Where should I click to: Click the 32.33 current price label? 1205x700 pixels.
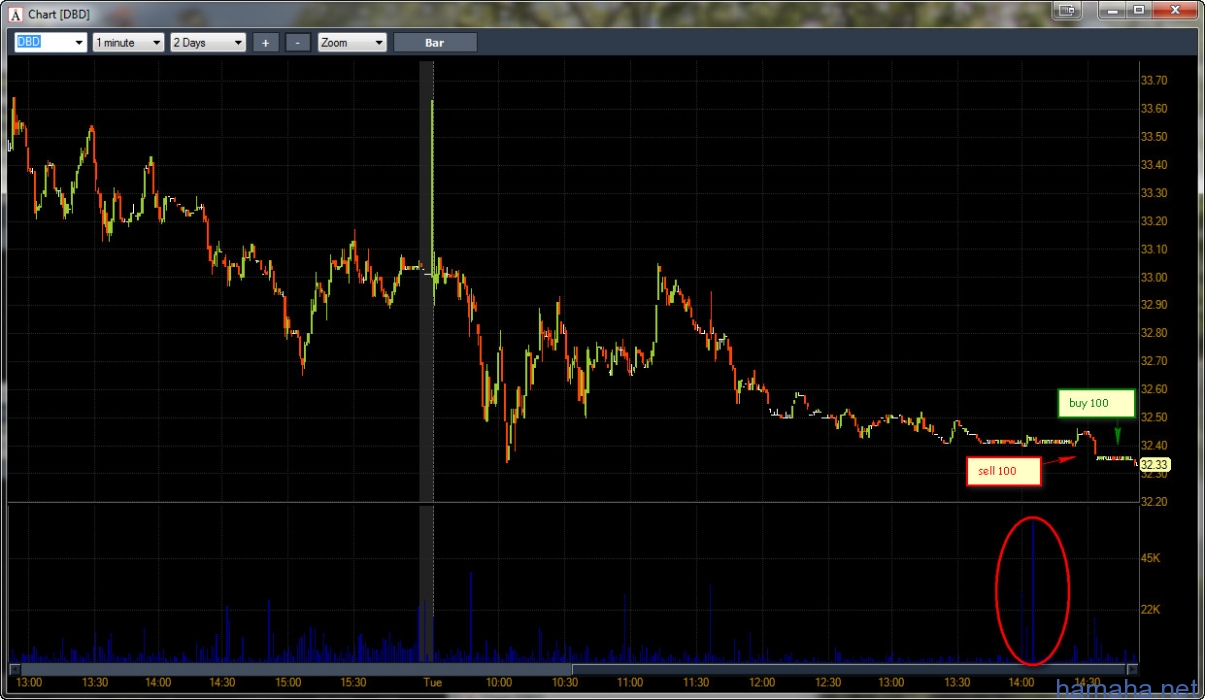click(1154, 464)
